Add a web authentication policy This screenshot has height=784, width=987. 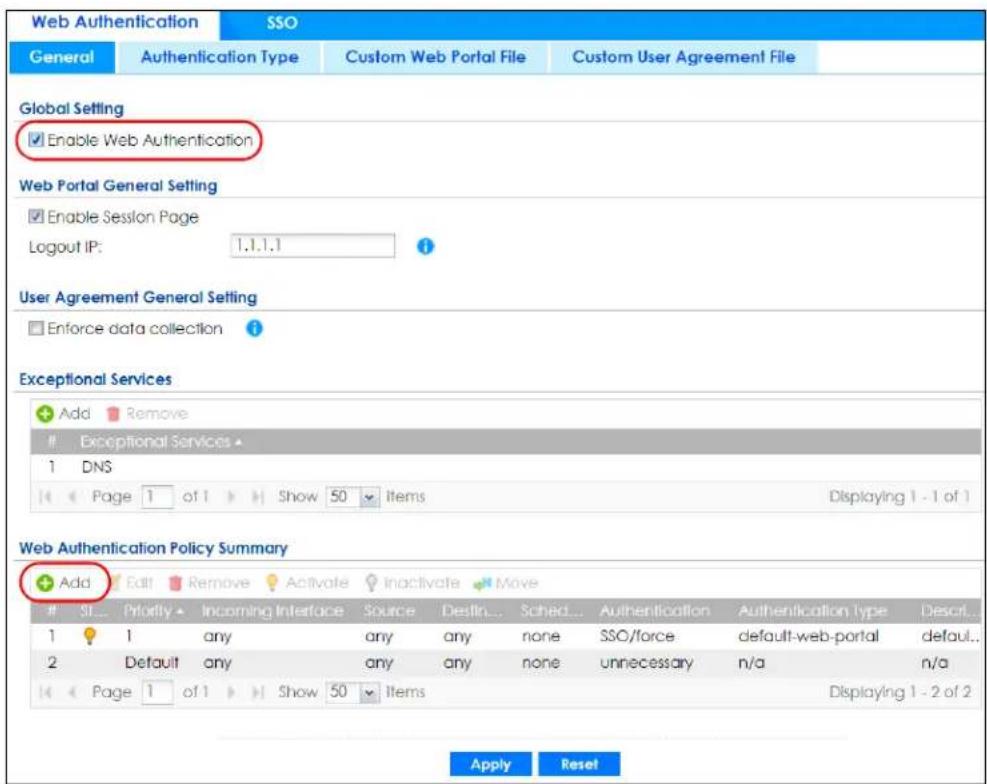point(64,583)
